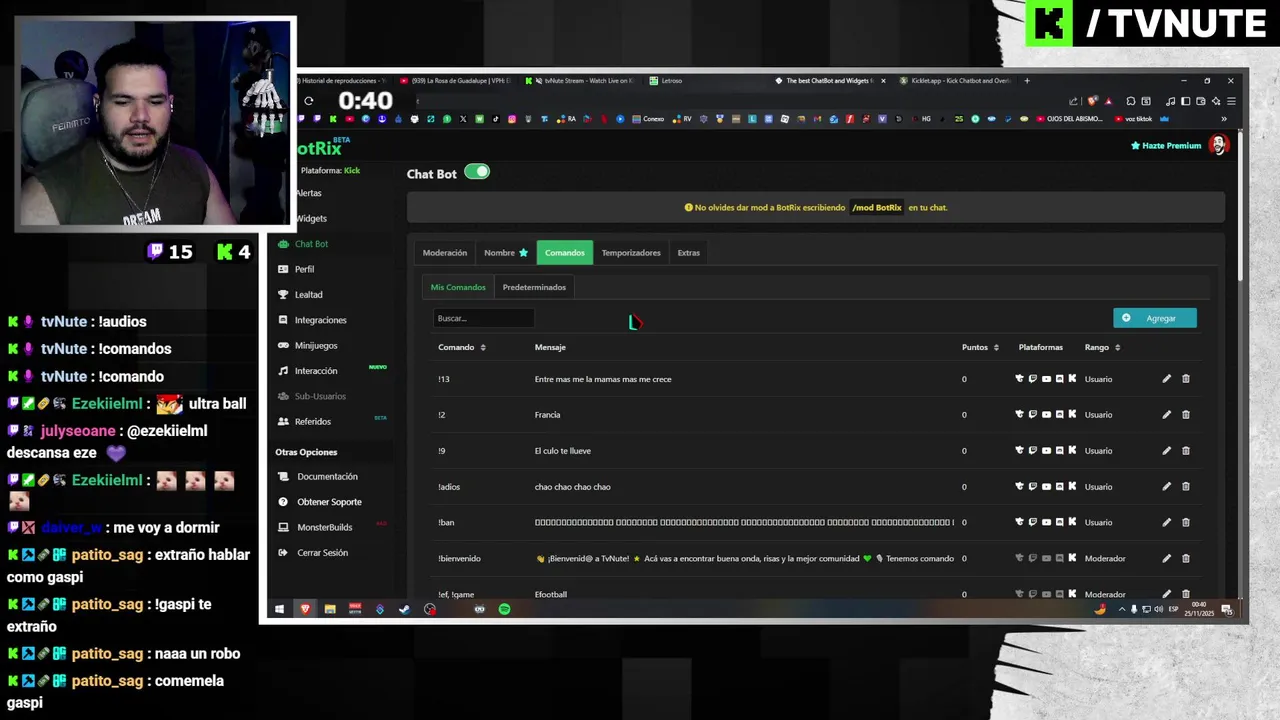Click the Integraciones sidebar icon
This screenshot has height=720, width=1280.
[x=284, y=320]
